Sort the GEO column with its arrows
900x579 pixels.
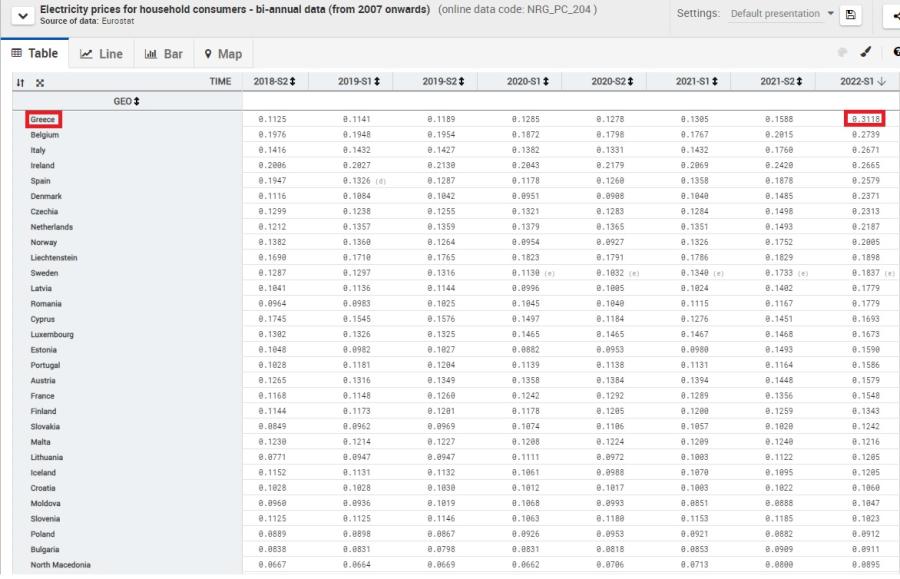pos(137,101)
